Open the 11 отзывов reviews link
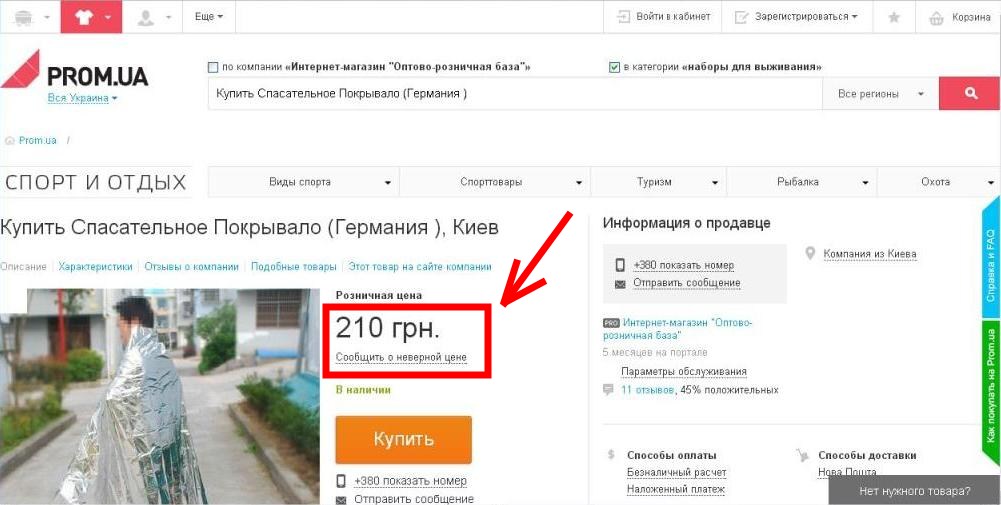1001x505 pixels. 647,389
